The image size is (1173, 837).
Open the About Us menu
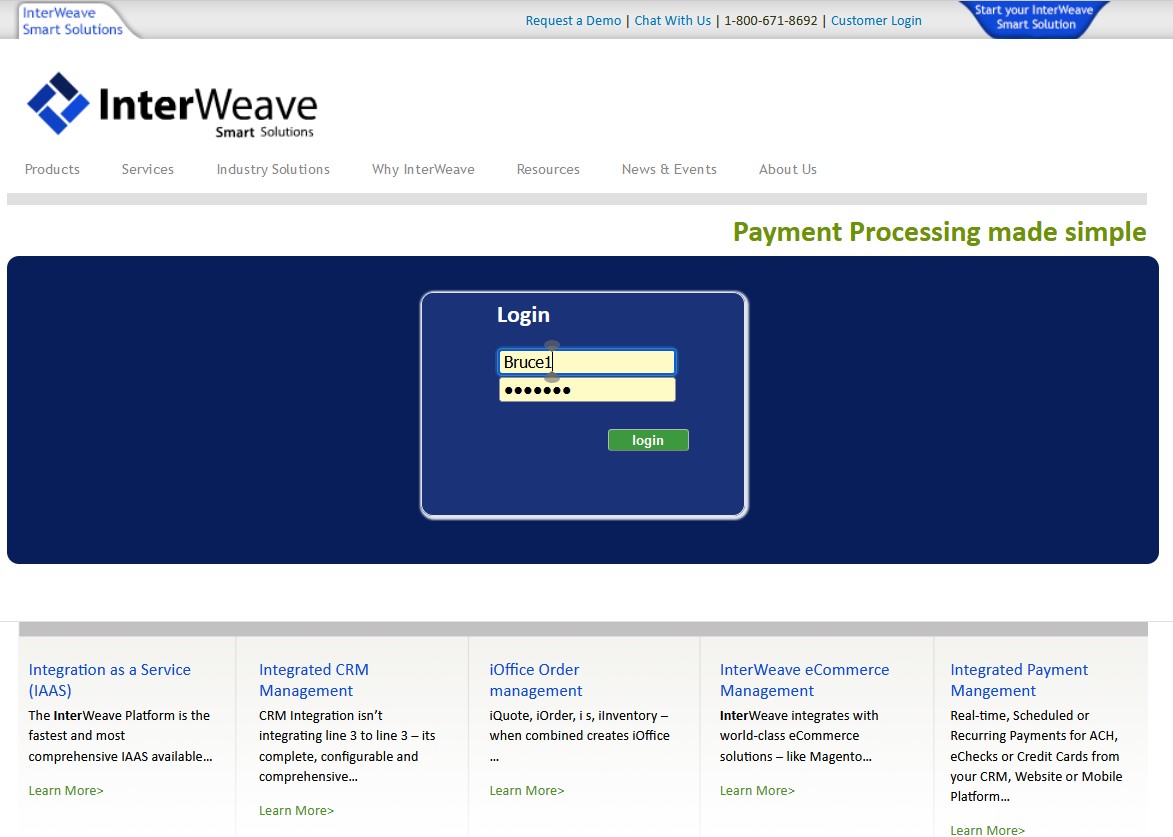pyautogui.click(x=787, y=169)
